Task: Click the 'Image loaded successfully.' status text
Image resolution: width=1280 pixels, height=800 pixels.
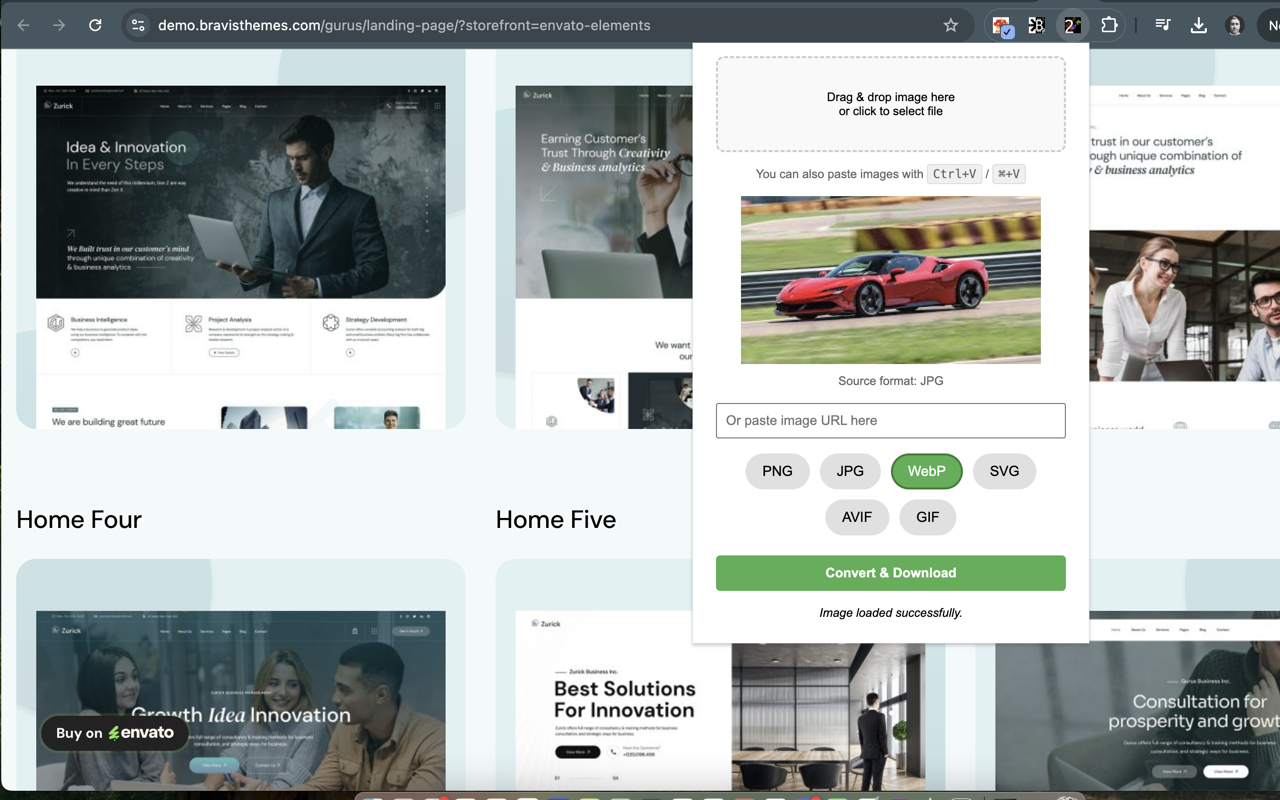Action: click(891, 613)
